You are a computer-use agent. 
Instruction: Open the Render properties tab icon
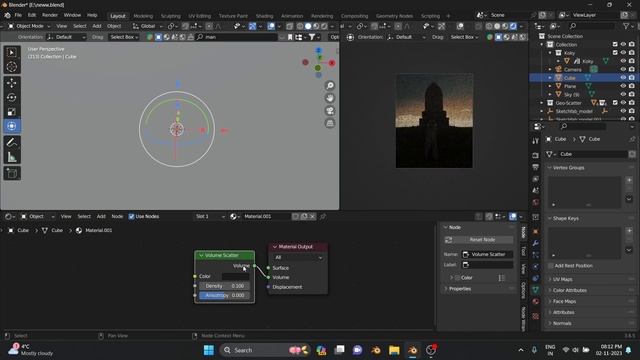tap(536, 156)
